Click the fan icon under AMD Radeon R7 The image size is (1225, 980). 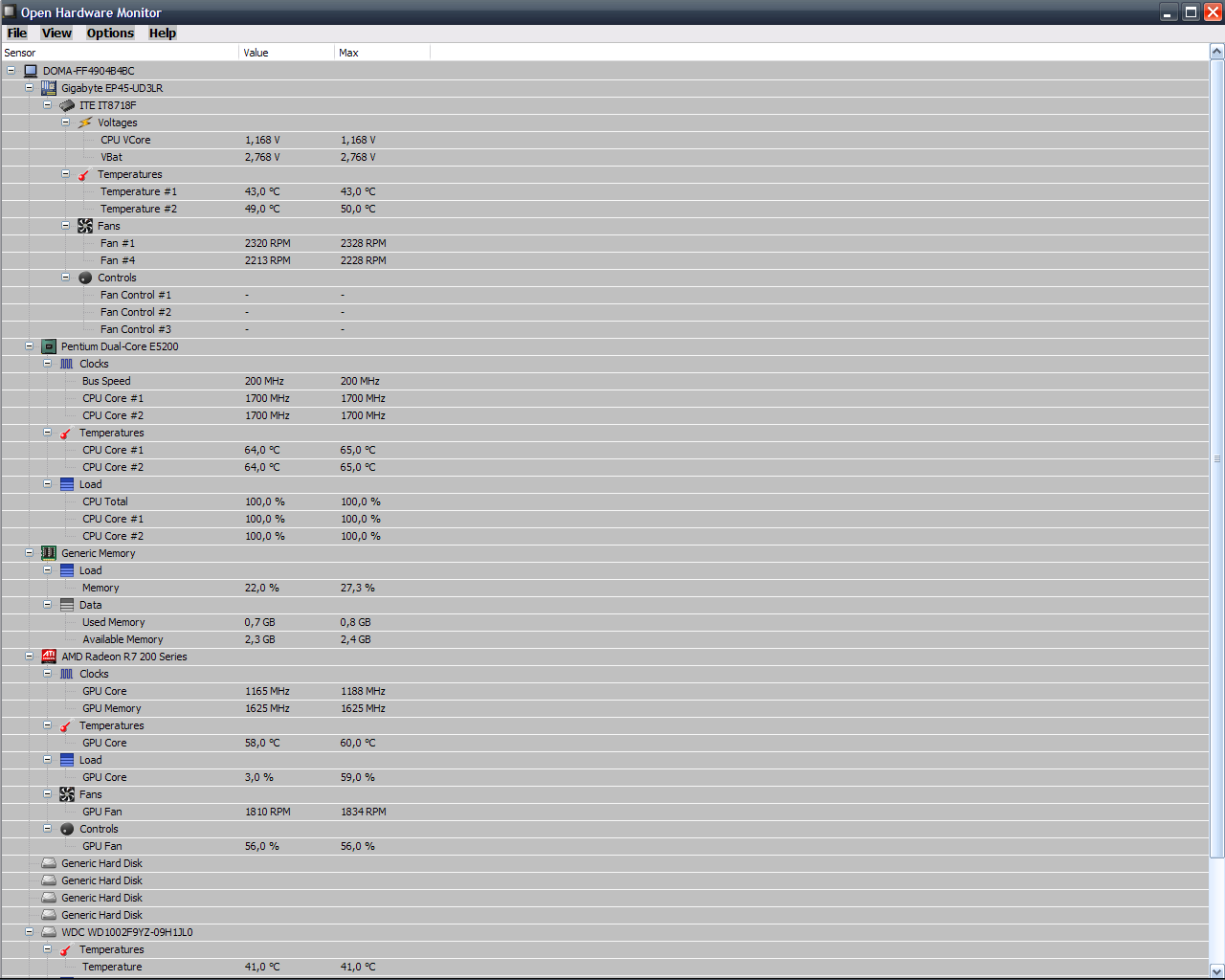pyautogui.click(x=67, y=794)
